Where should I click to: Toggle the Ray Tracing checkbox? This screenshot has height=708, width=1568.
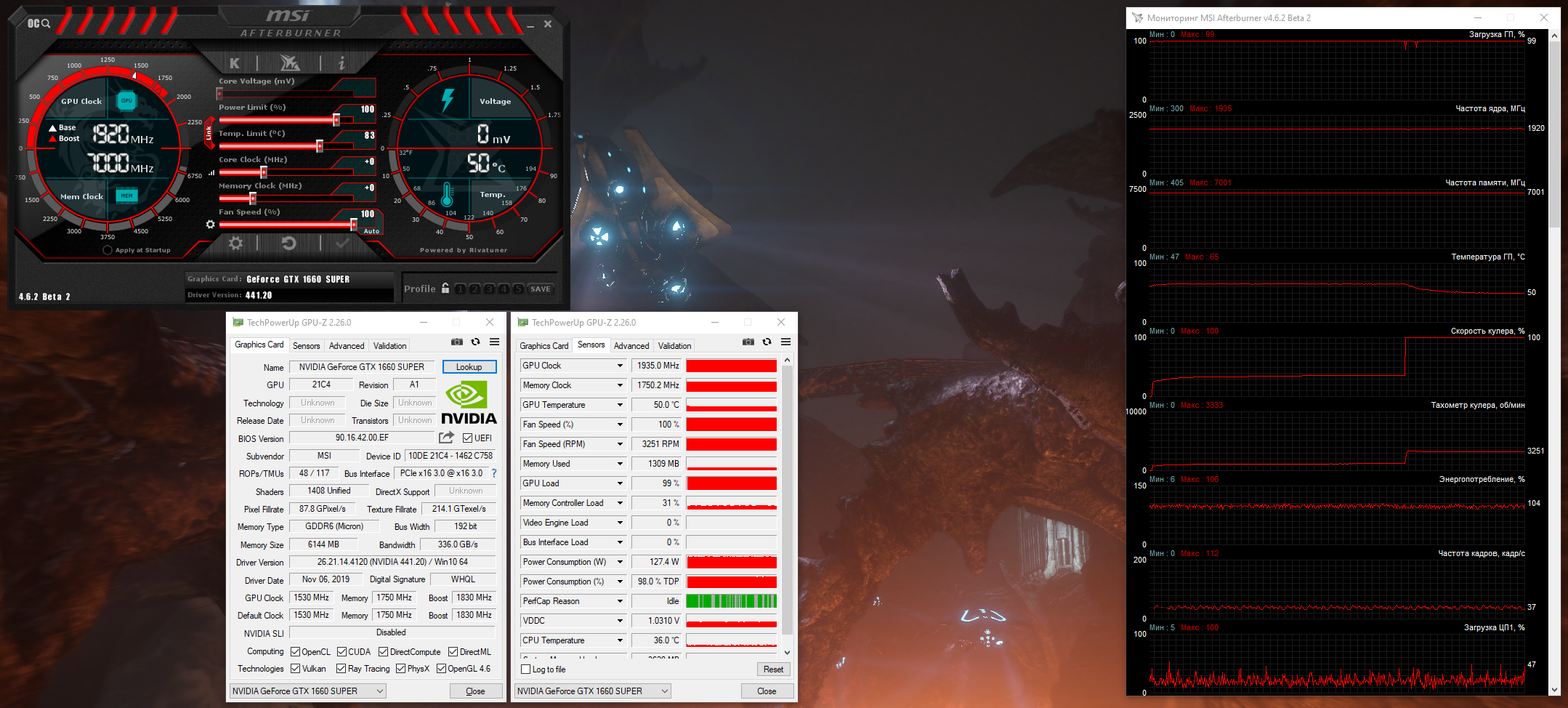click(342, 669)
